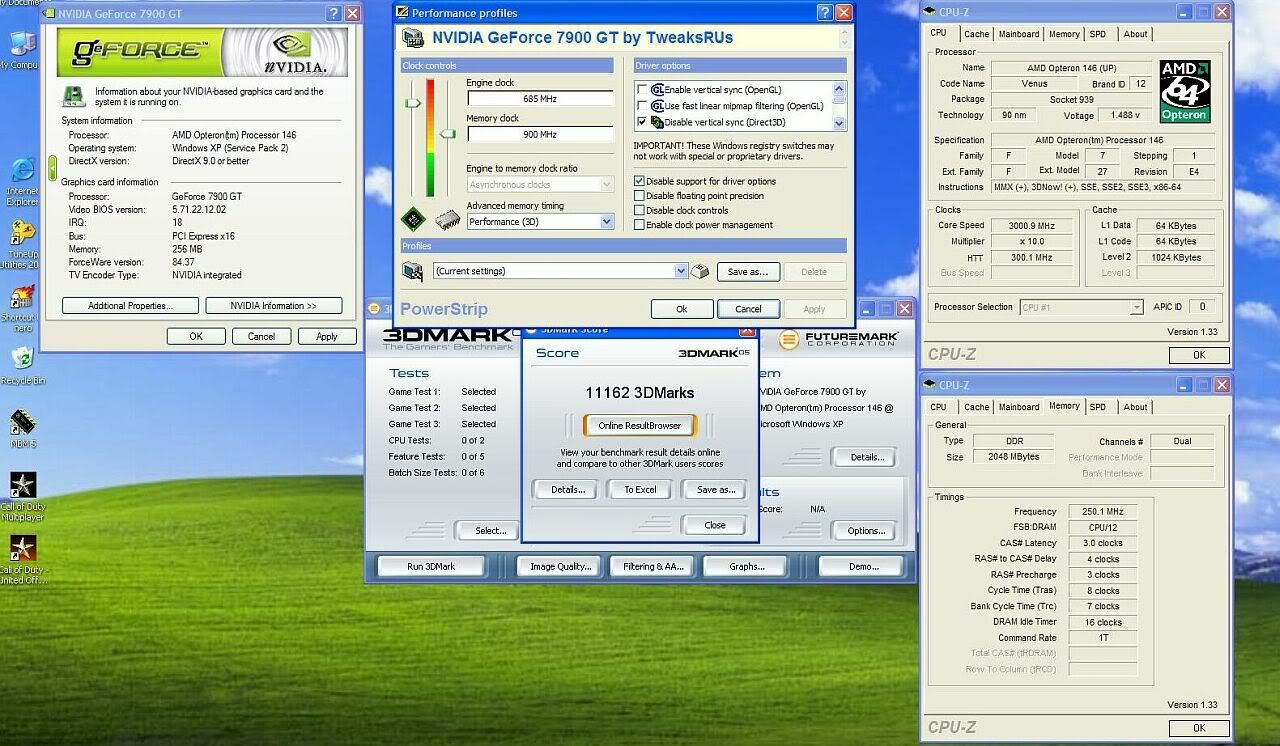
Task: Click the GL icon beside fast linear mipmap filtering
Action: [x=658, y=106]
